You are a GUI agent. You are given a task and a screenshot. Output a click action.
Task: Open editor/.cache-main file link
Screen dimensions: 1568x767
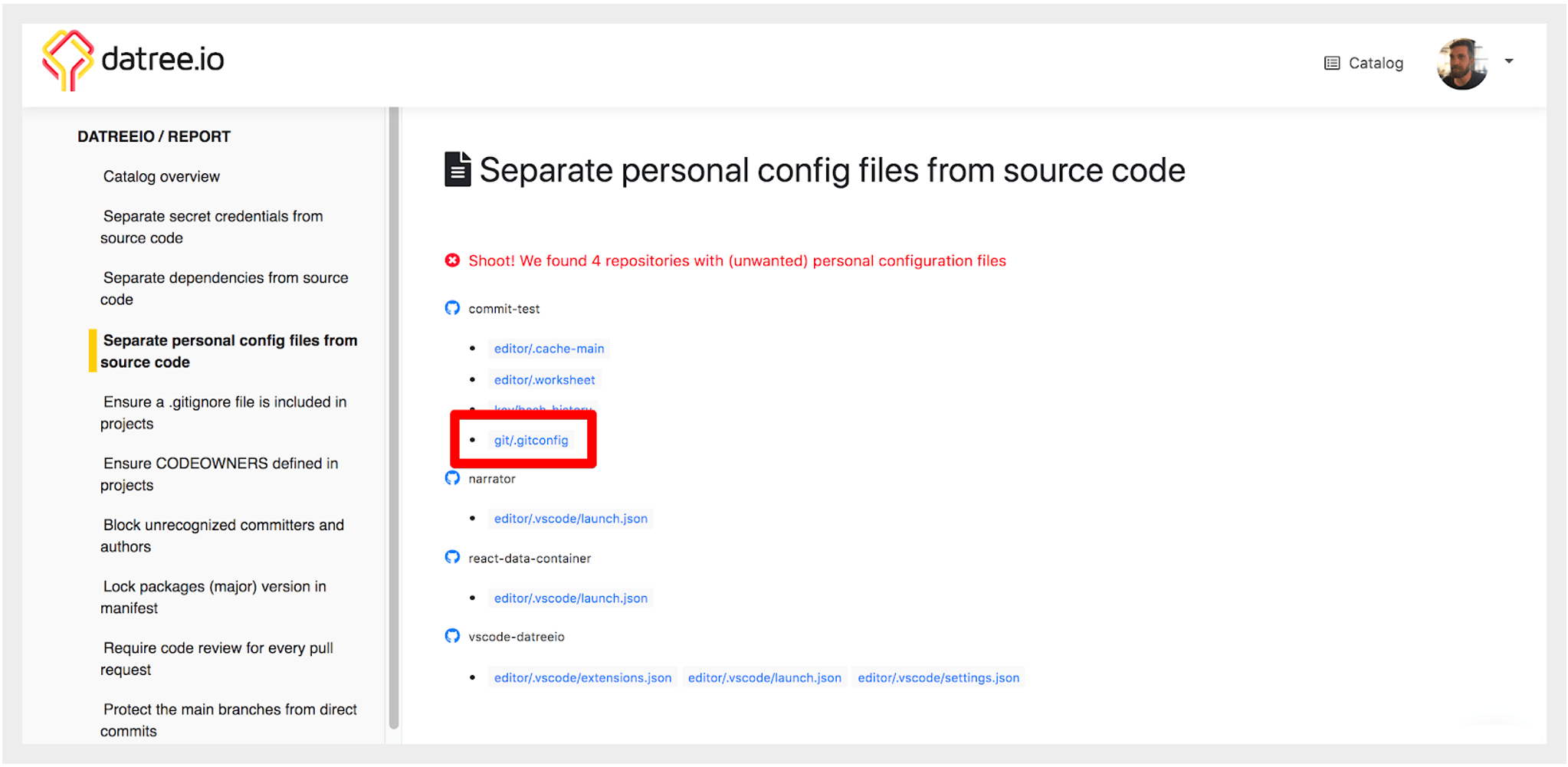549,349
